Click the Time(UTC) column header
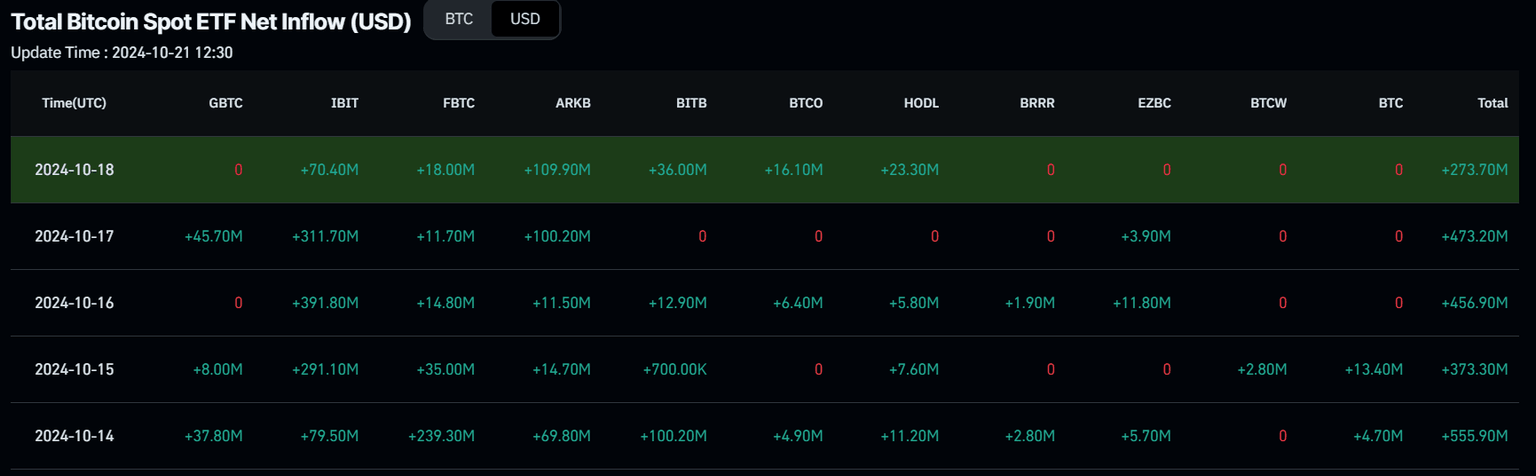This screenshot has height=476, width=1536. 74,103
